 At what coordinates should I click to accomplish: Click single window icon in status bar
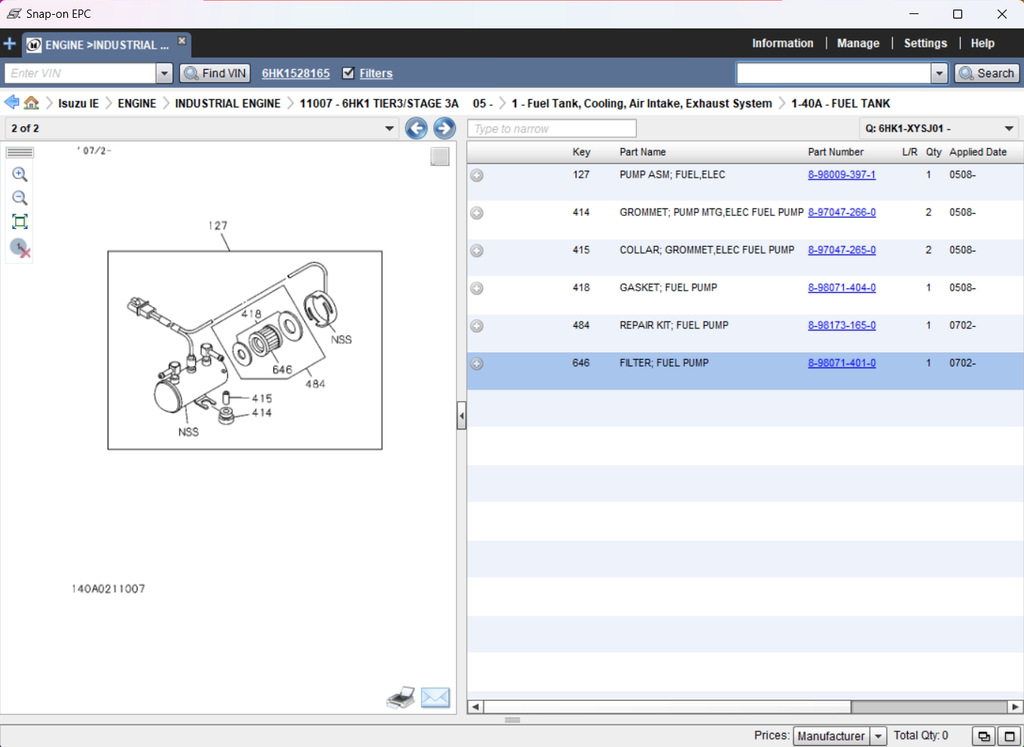[1010, 736]
